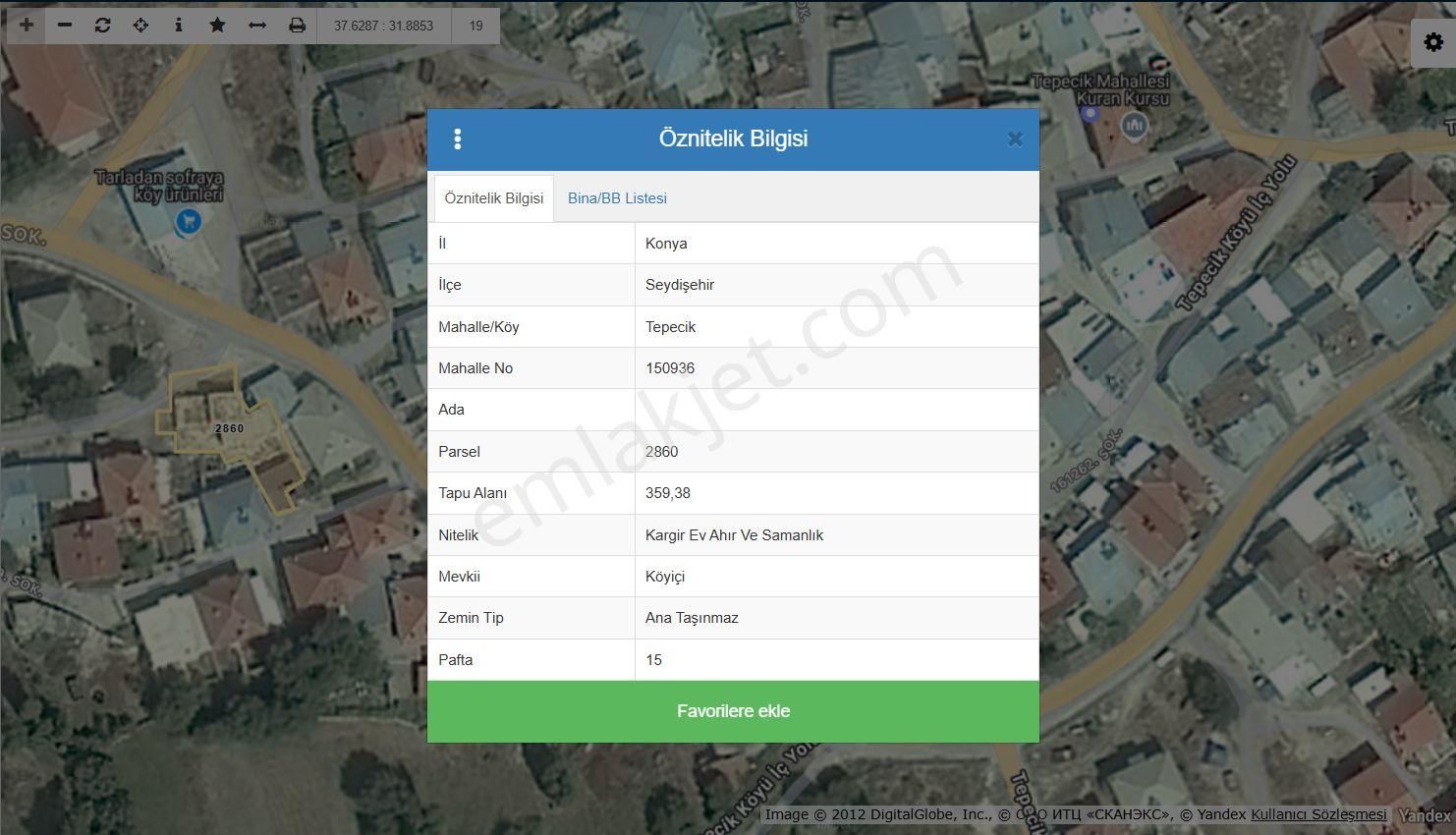Open the info tool icon

(179, 26)
